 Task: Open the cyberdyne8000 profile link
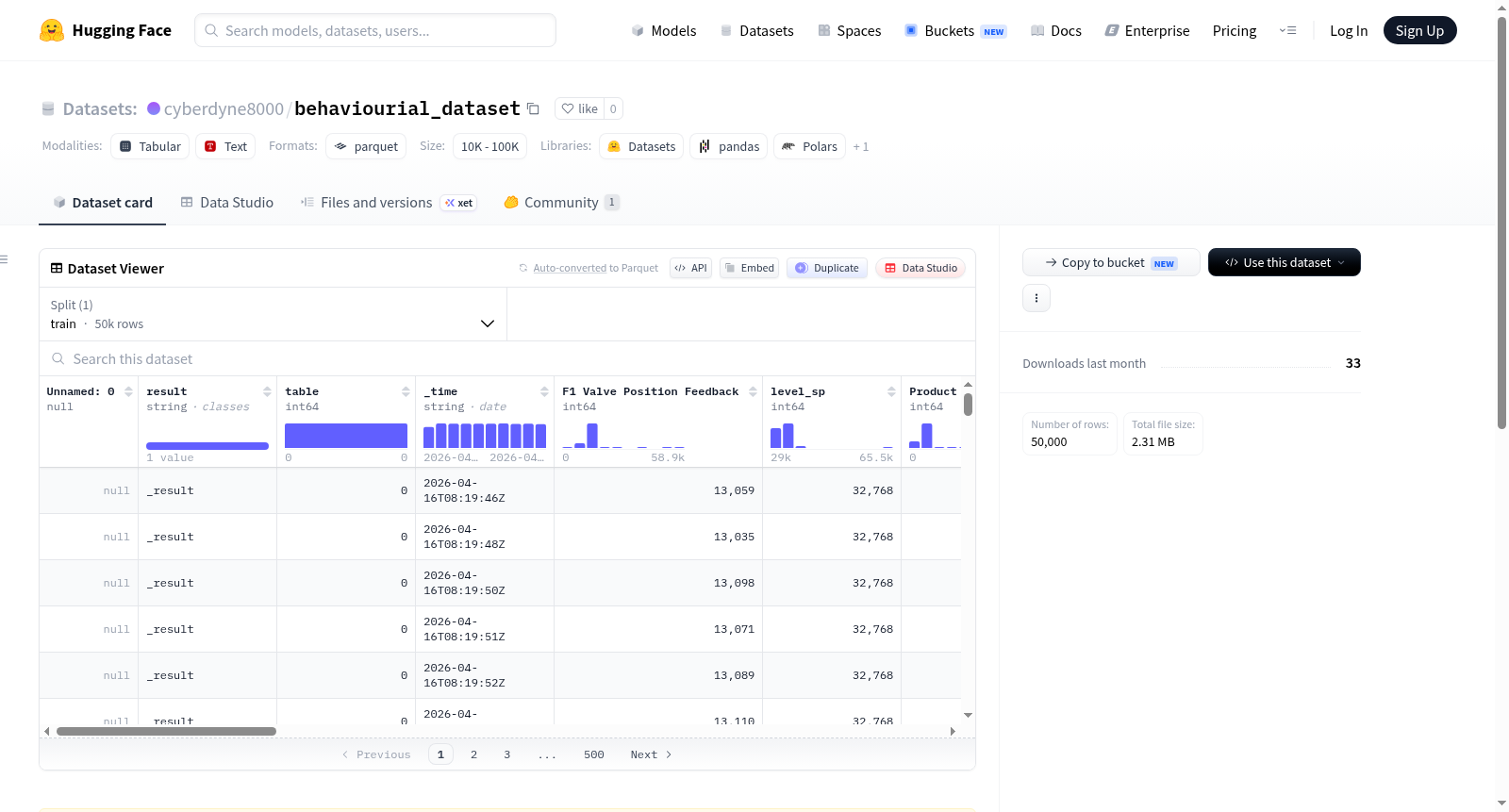(224, 108)
